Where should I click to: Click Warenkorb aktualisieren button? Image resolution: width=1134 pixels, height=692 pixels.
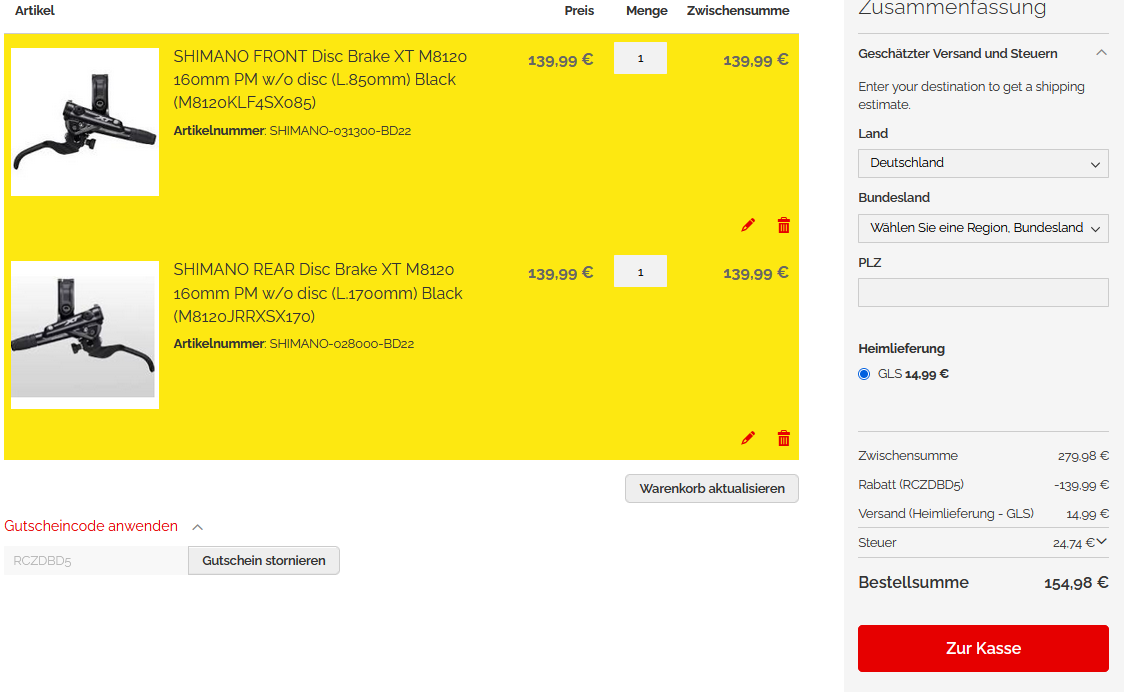click(712, 488)
